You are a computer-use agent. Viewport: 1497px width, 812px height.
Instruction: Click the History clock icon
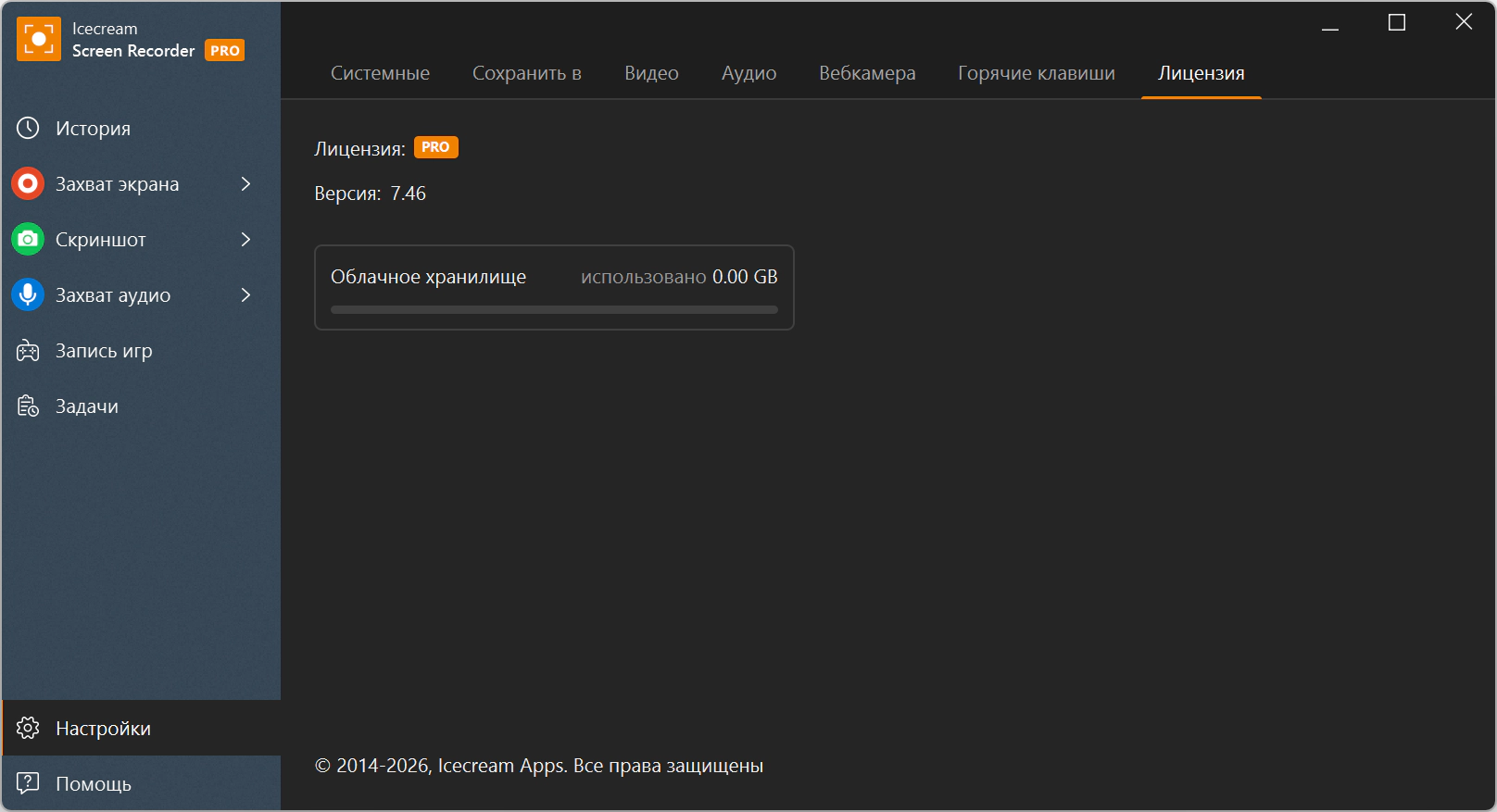coord(28,129)
